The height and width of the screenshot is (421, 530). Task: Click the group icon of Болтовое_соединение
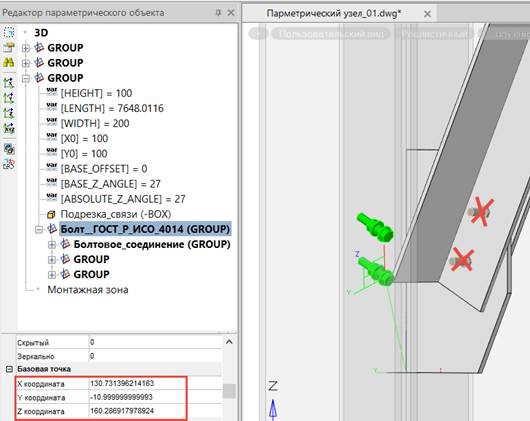pos(65,244)
